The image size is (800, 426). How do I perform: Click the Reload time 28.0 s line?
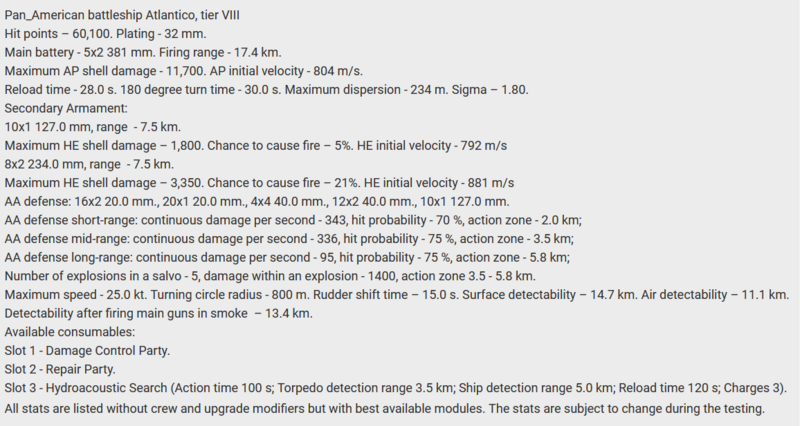[266, 89]
